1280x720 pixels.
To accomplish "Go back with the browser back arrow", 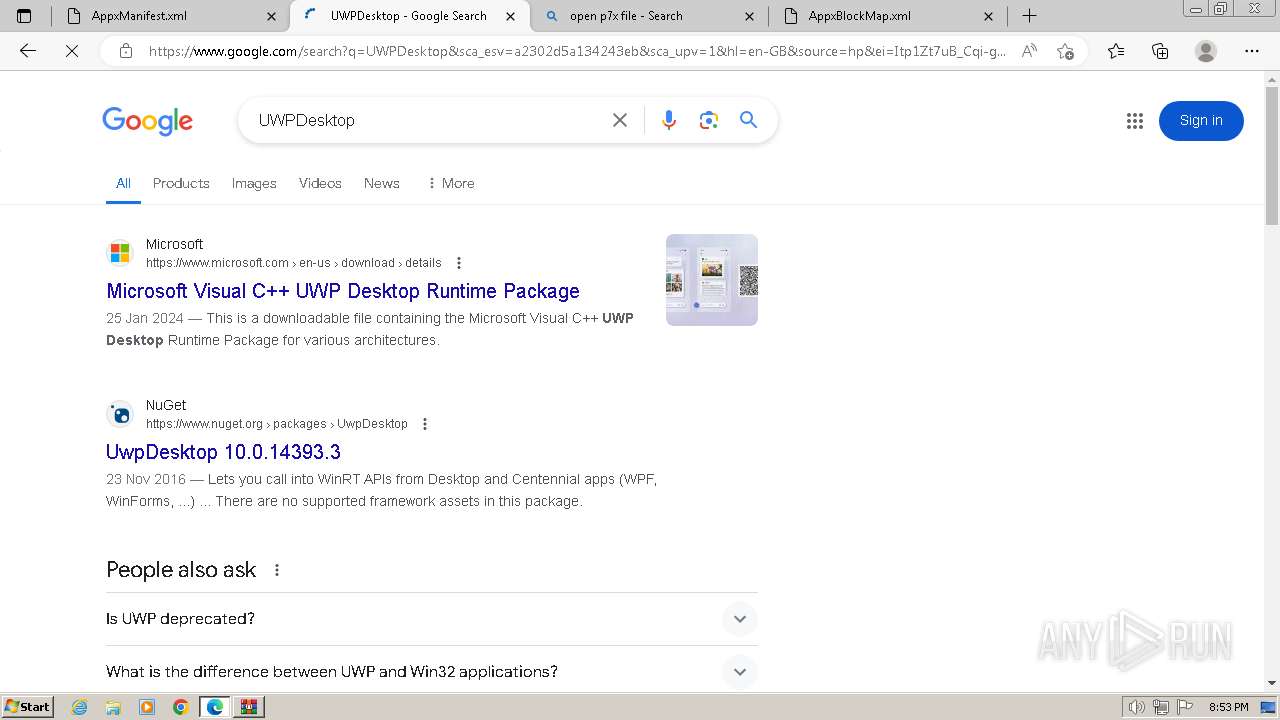I will 28,51.
